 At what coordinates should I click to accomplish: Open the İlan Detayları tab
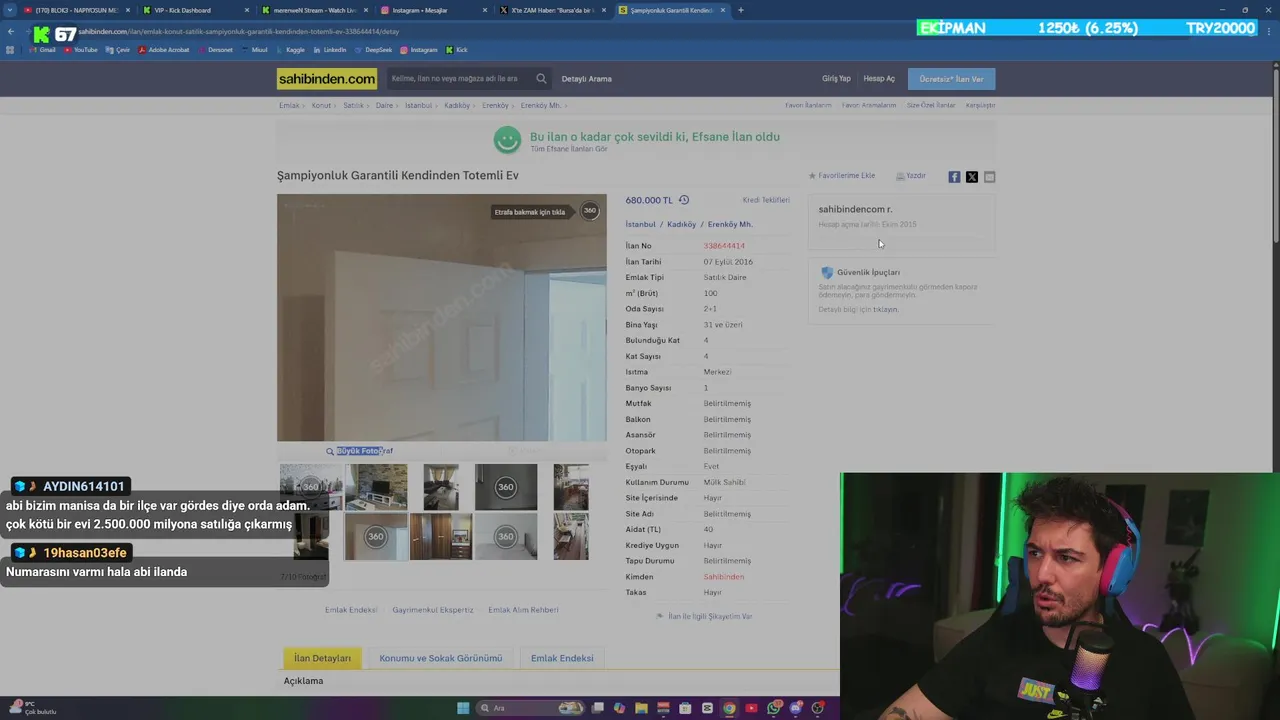tap(322, 658)
